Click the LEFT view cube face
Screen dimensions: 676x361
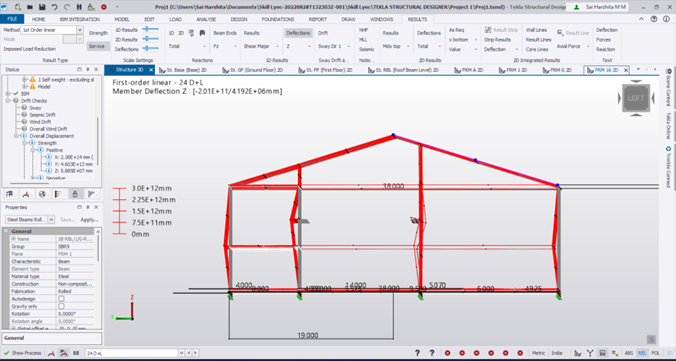[636, 98]
